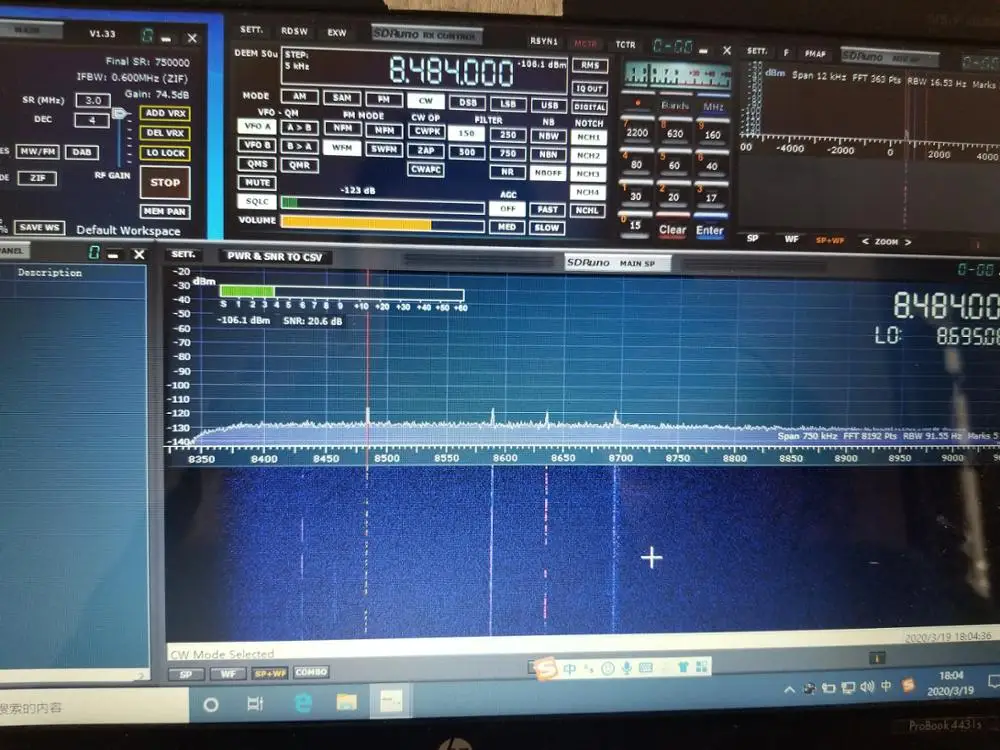Click the 8.484.000 frequency display in RX Control
Image resolution: width=1000 pixels, height=750 pixels.
tap(451, 71)
